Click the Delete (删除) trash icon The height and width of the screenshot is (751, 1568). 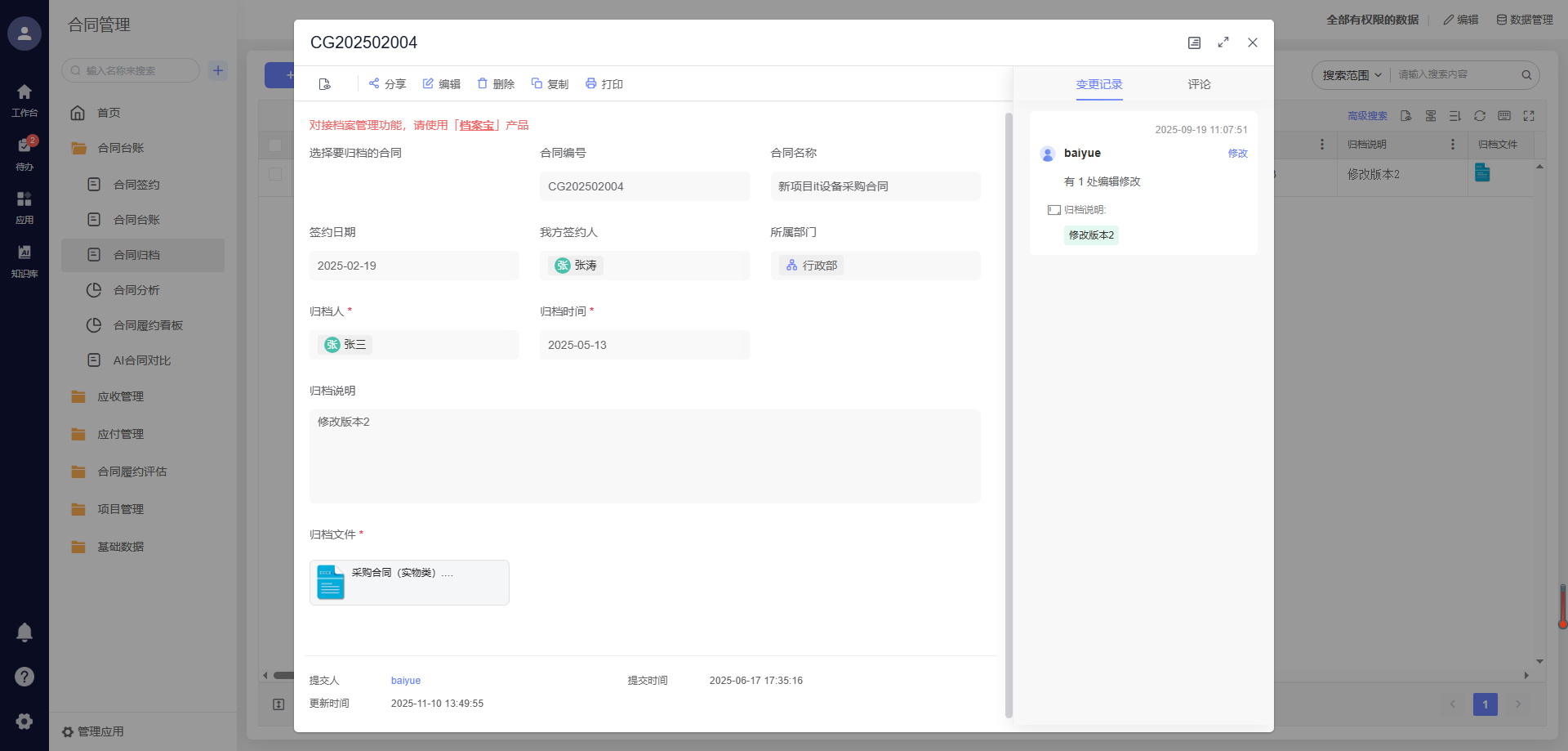point(483,83)
